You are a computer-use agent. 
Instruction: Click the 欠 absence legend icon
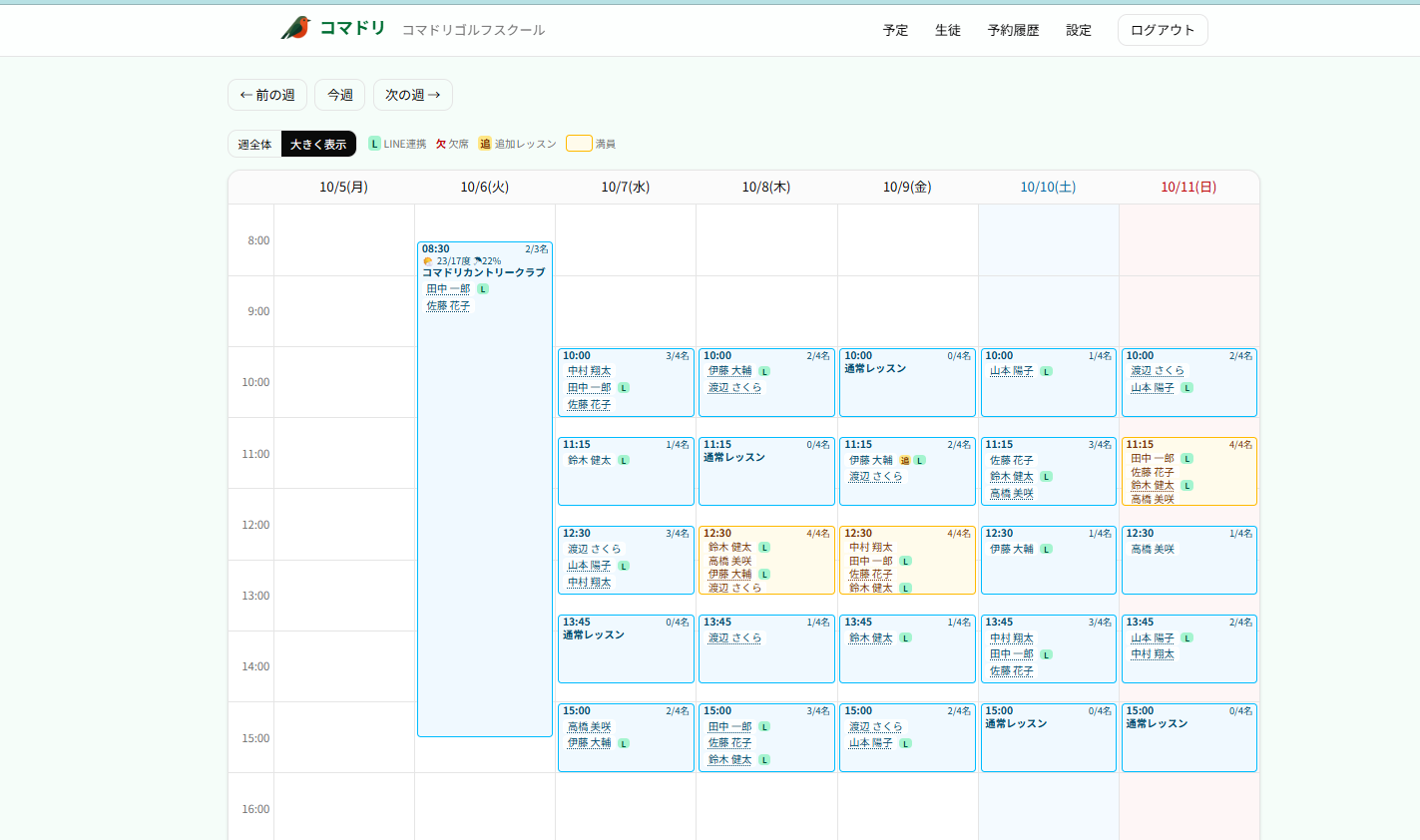point(441,144)
